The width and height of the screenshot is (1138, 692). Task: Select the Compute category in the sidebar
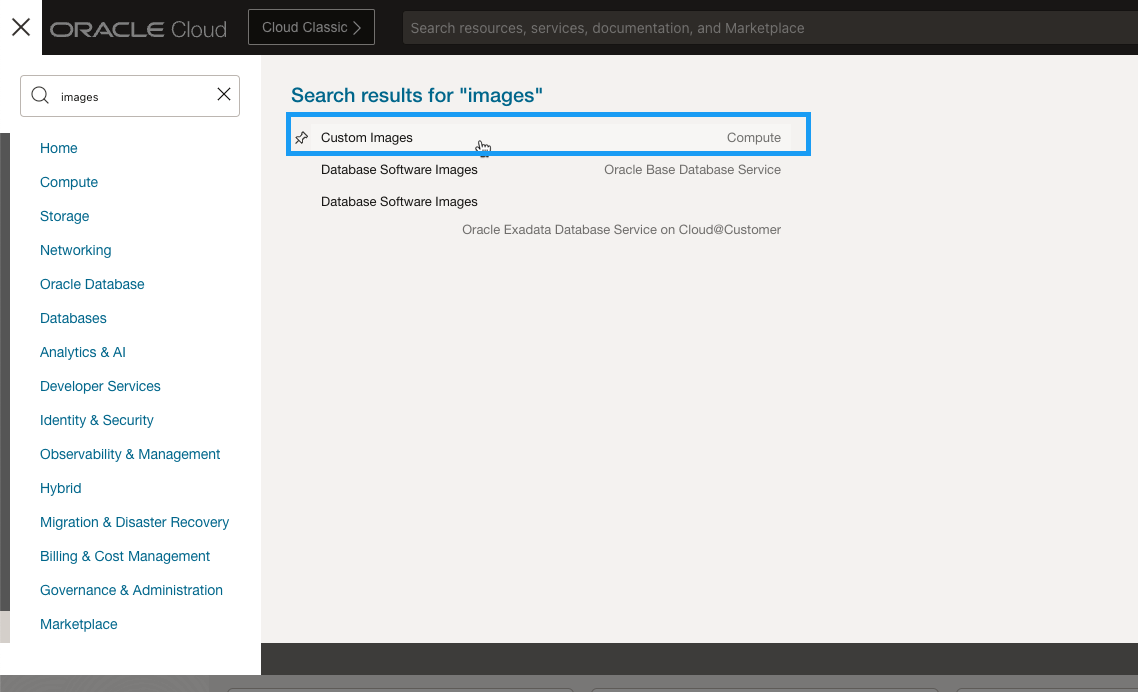pos(69,182)
